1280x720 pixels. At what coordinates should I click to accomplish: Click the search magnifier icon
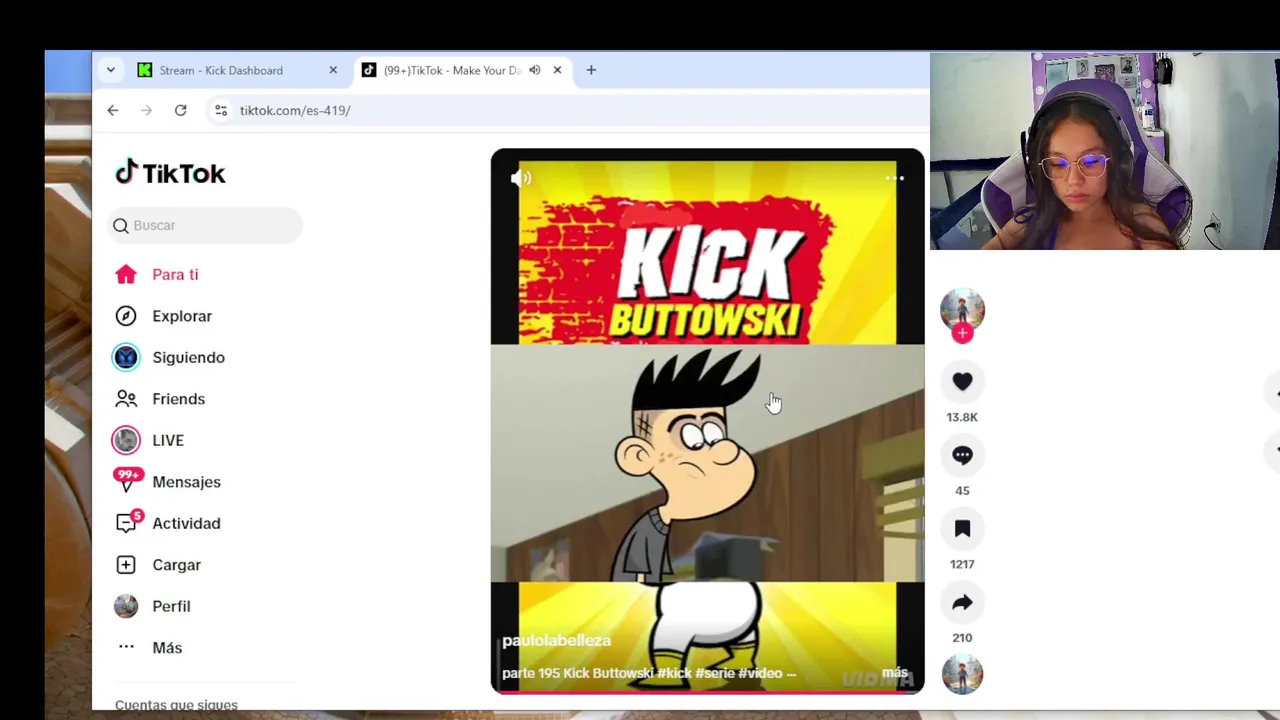[121, 226]
